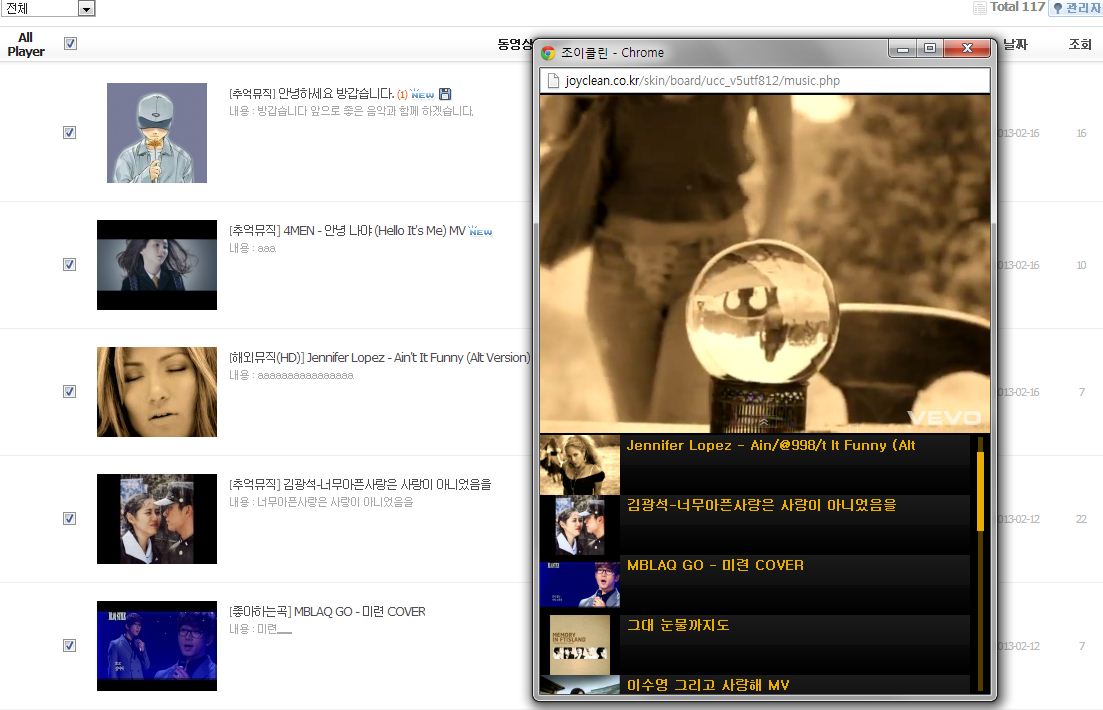1103x710 pixels.
Task: Open the Jennifer Lopez Ain't It Funny post
Action: point(380,357)
